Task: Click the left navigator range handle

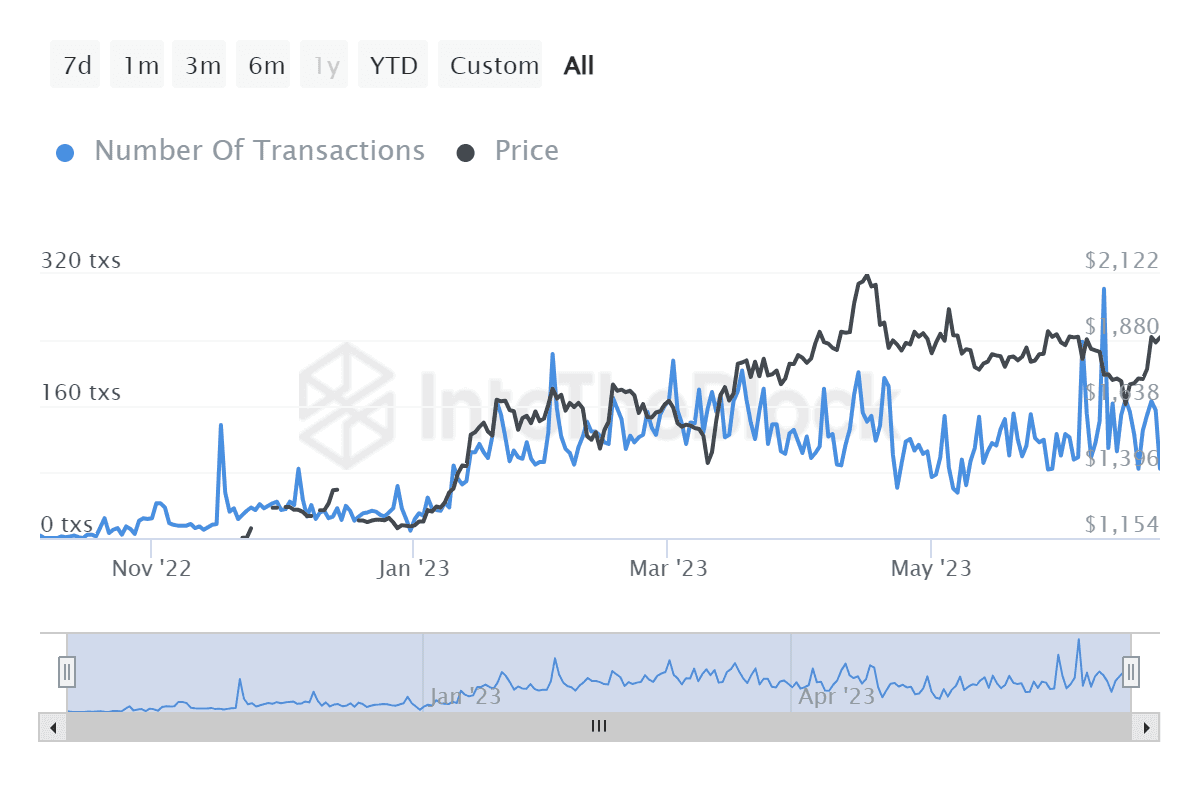Action: (67, 671)
